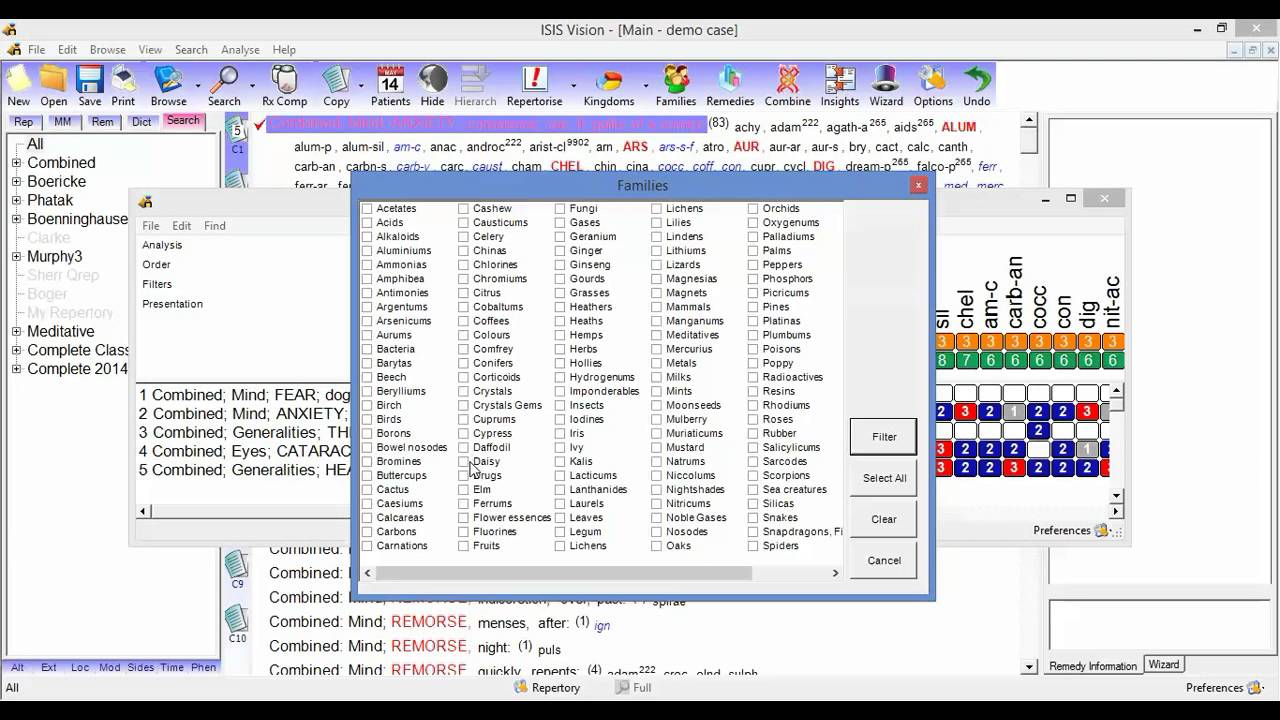Expand the Meditative tree node
The width and height of the screenshot is (1280, 720).
tap(16, 332)
